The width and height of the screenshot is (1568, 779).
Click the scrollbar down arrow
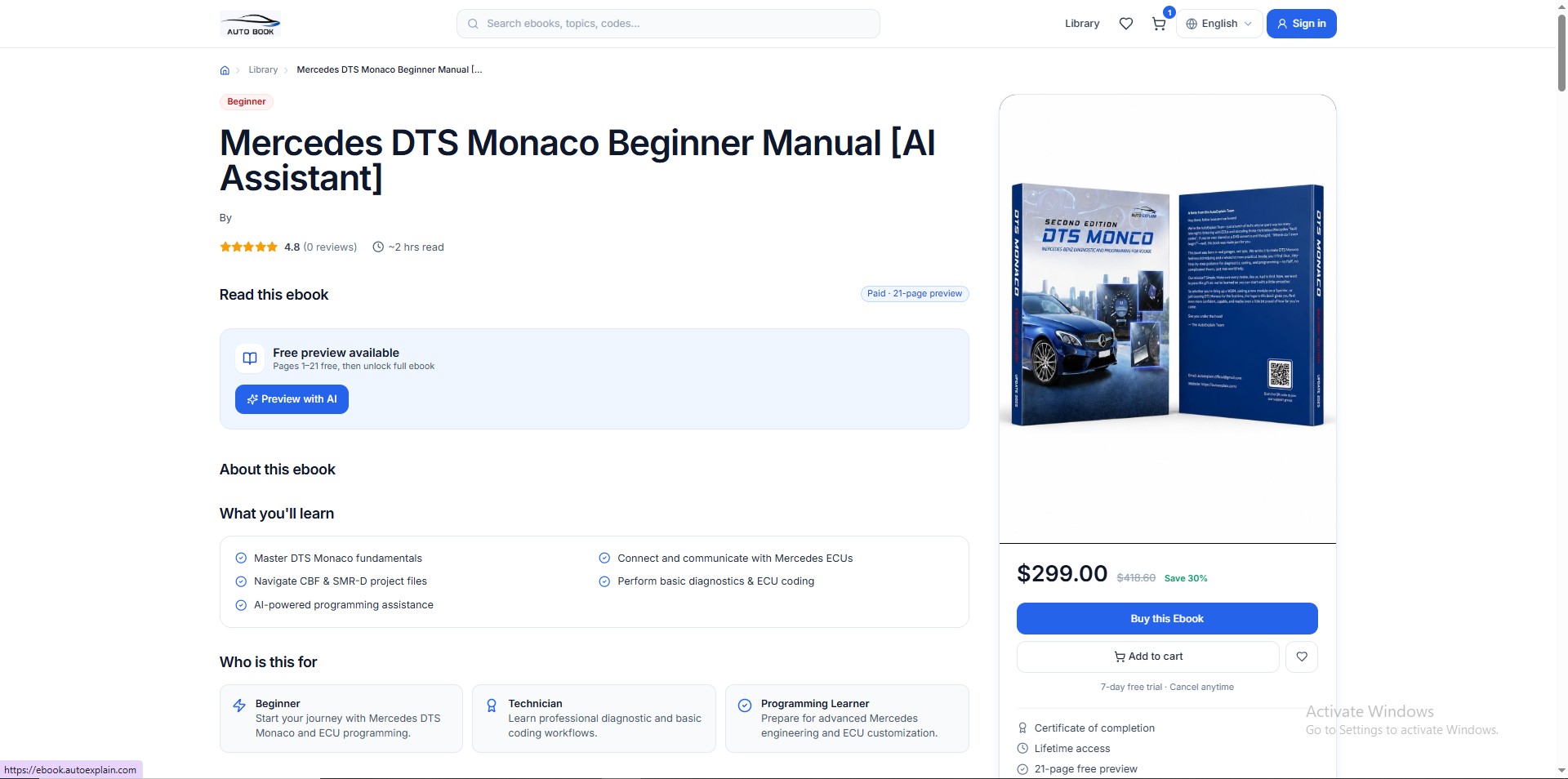click(x=1561, y=771)
